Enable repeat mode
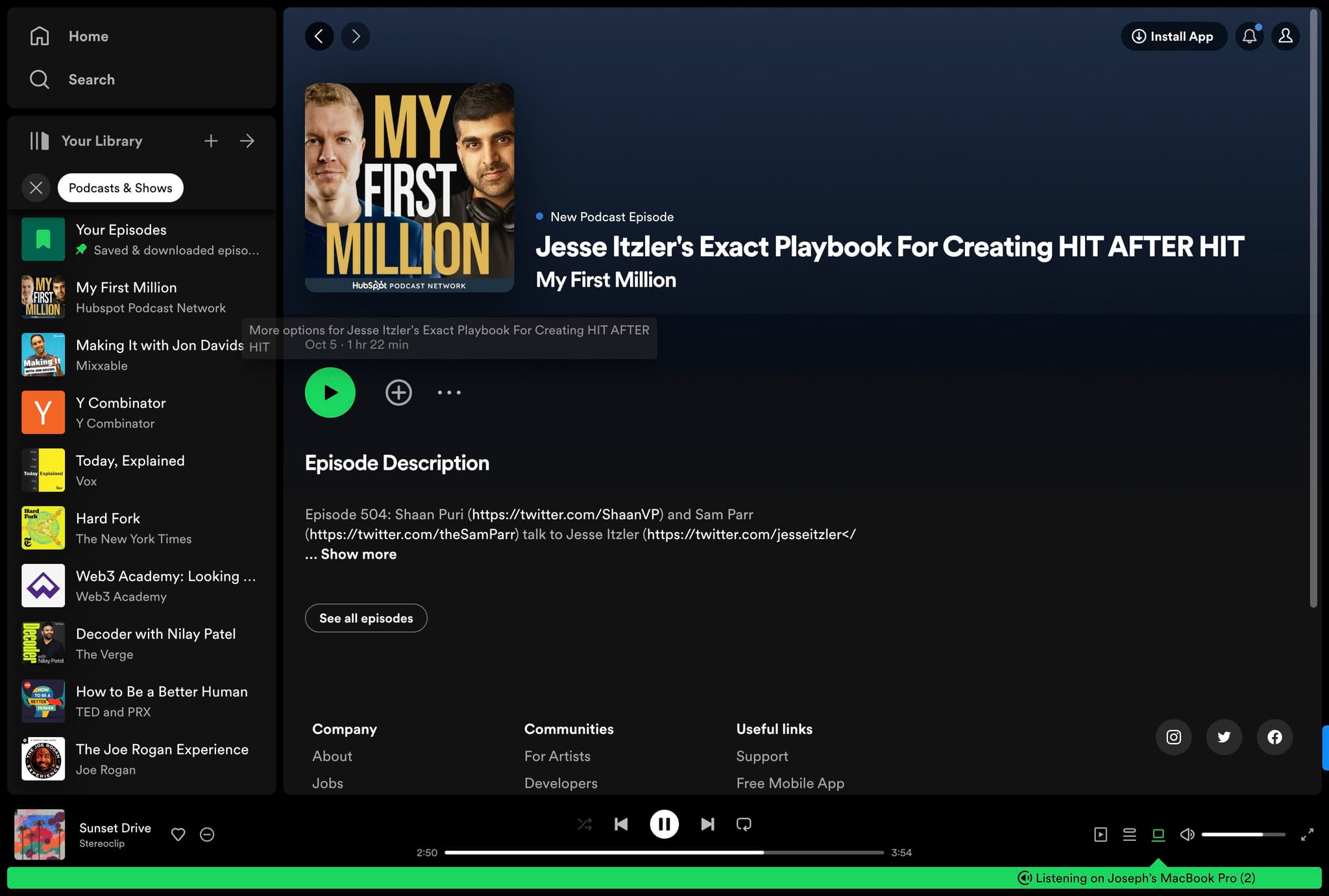Image resolution: width=1329 pixels, height=896 pixels. click(x=744, y=823)
